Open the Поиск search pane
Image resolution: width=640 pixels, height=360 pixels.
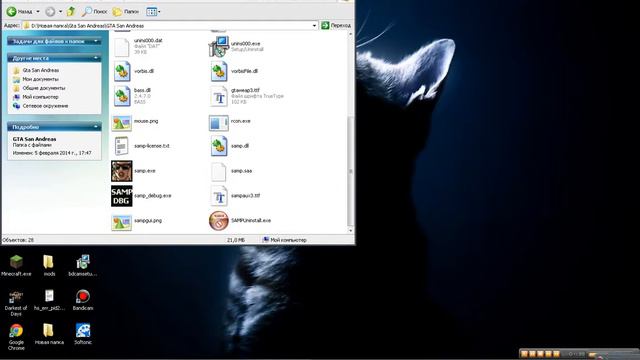94,11
